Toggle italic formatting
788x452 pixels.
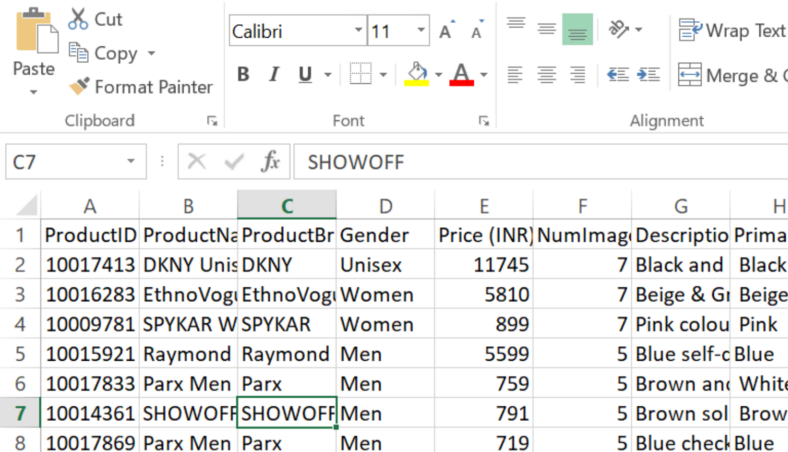[x=273, y=74]
